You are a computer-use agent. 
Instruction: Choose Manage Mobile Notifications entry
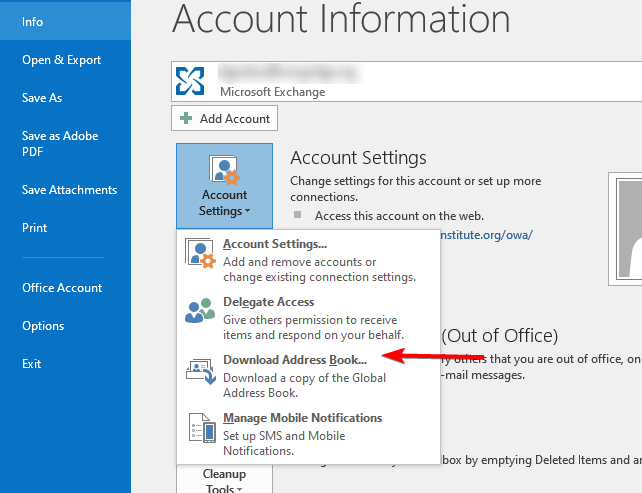[x=308, y=434]
